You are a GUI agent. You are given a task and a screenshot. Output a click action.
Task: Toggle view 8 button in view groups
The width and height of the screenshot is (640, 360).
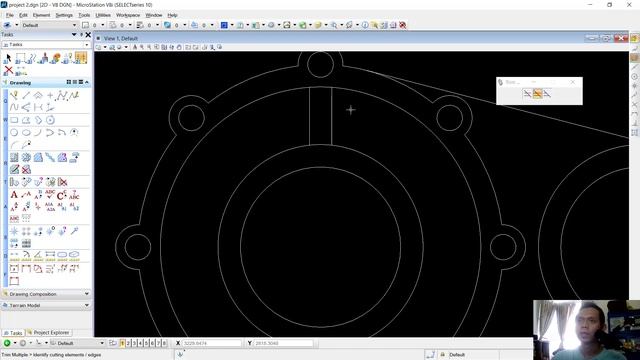pyautogui.click(x=164, y=343)
